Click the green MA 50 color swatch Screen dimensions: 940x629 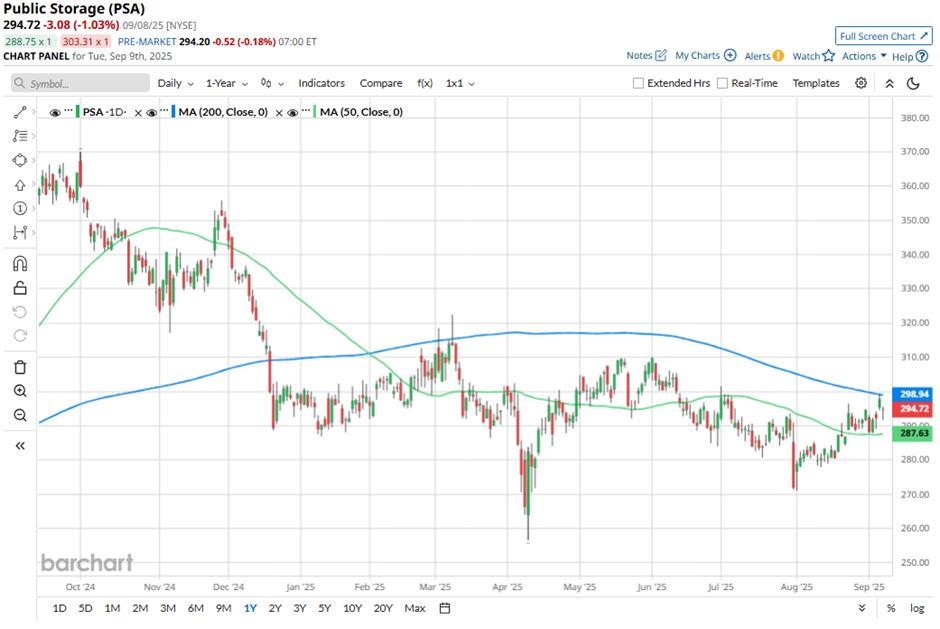pyautogui.click(x=315, y=112)
